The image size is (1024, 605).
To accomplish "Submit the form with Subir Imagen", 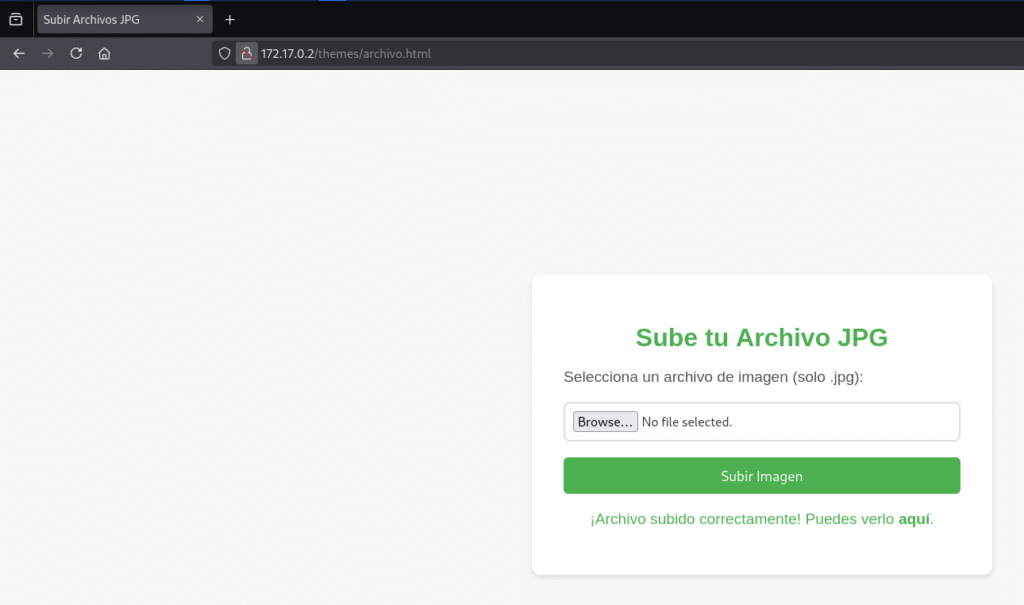I will tap(761, 476).
